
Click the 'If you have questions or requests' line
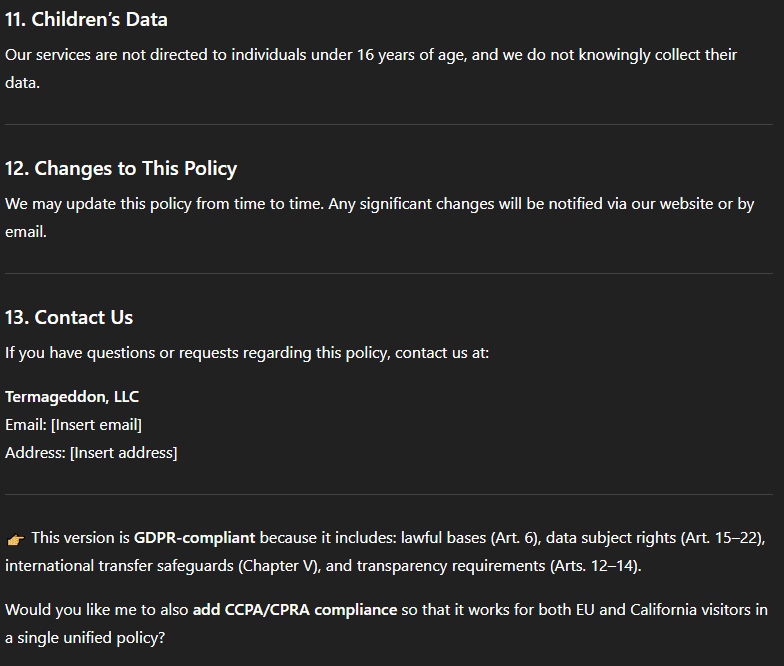point(247,353)
